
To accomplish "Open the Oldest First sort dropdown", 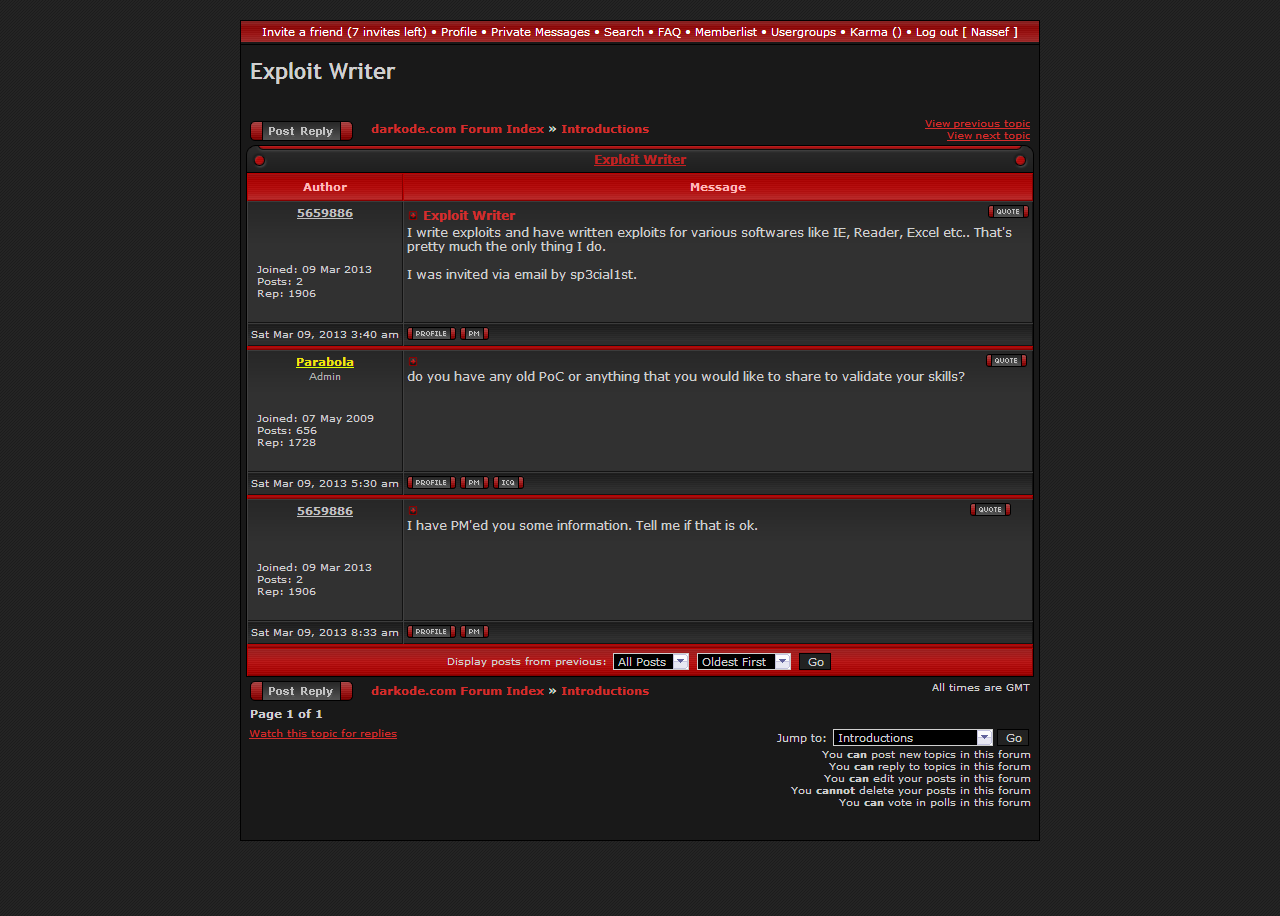I will [743, 661].
